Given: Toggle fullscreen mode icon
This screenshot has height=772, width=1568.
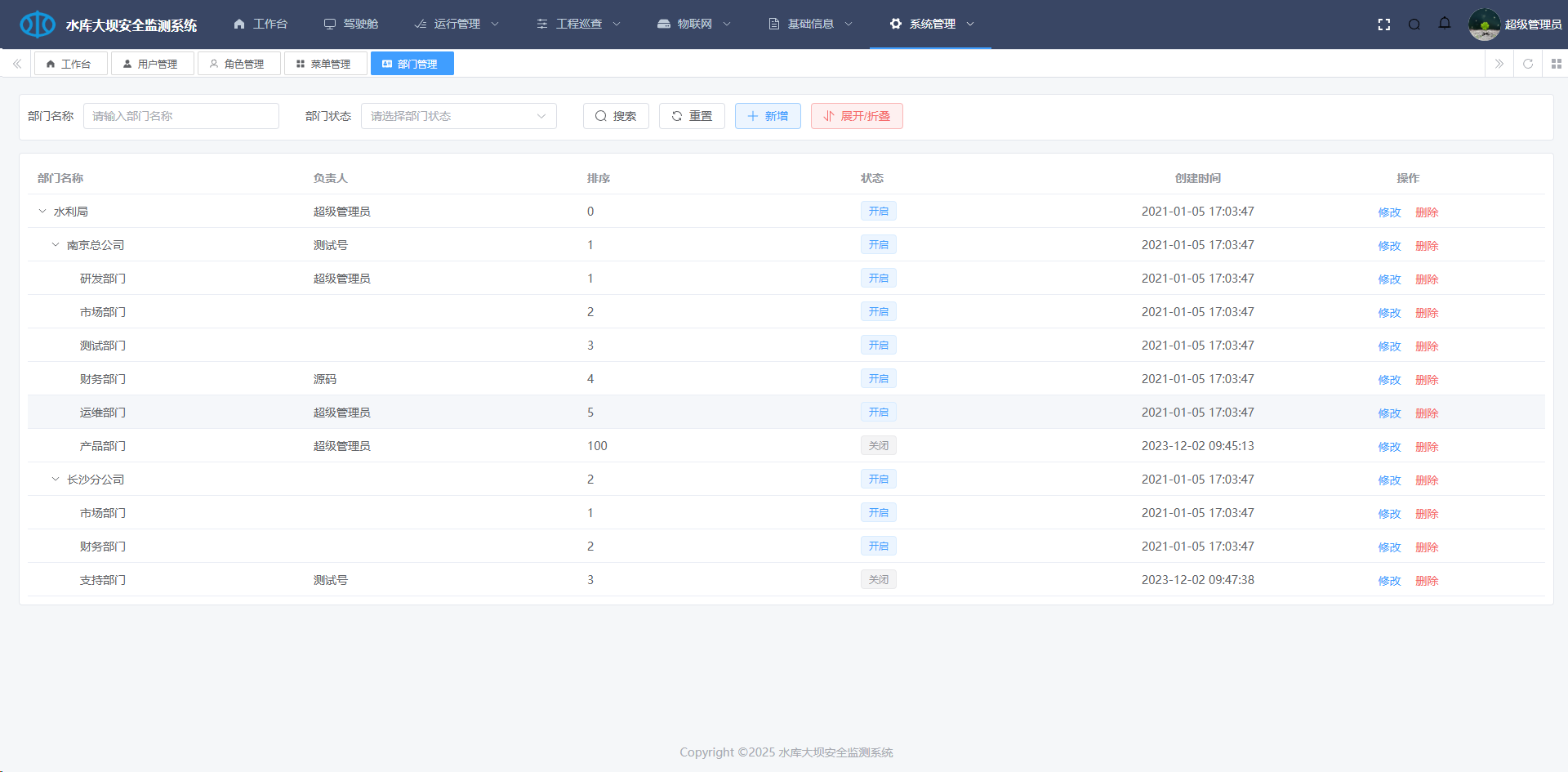Looking at the screenshot, I should pyautogui.click(x=1383, y=25).
